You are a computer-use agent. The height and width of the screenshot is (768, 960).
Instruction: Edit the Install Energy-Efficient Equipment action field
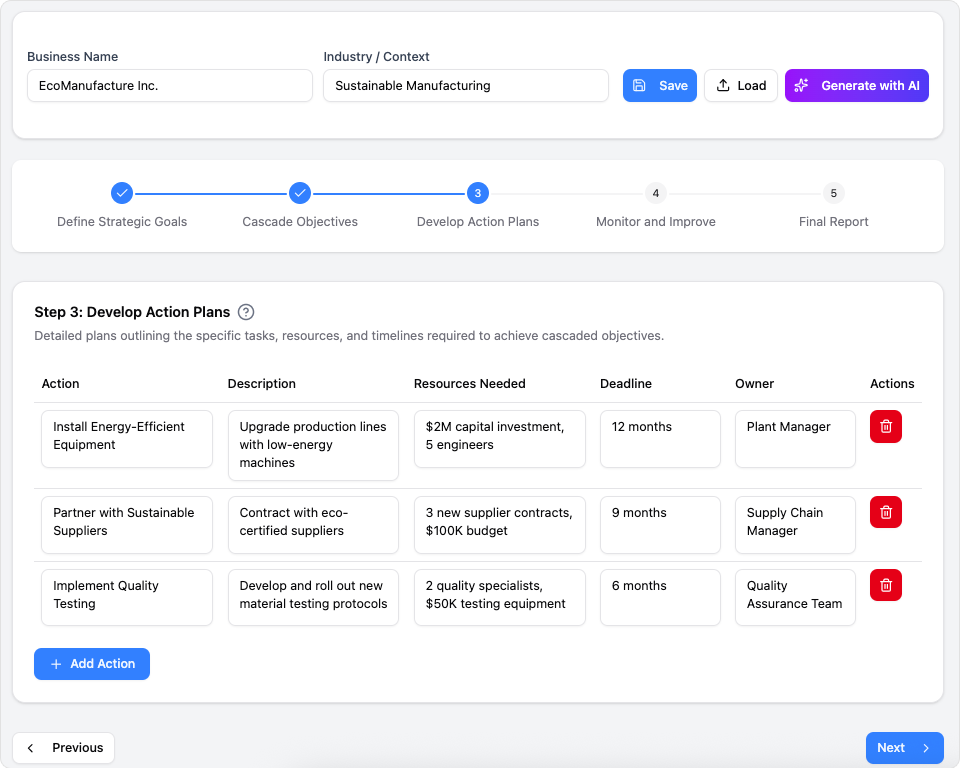coord(127,439)
